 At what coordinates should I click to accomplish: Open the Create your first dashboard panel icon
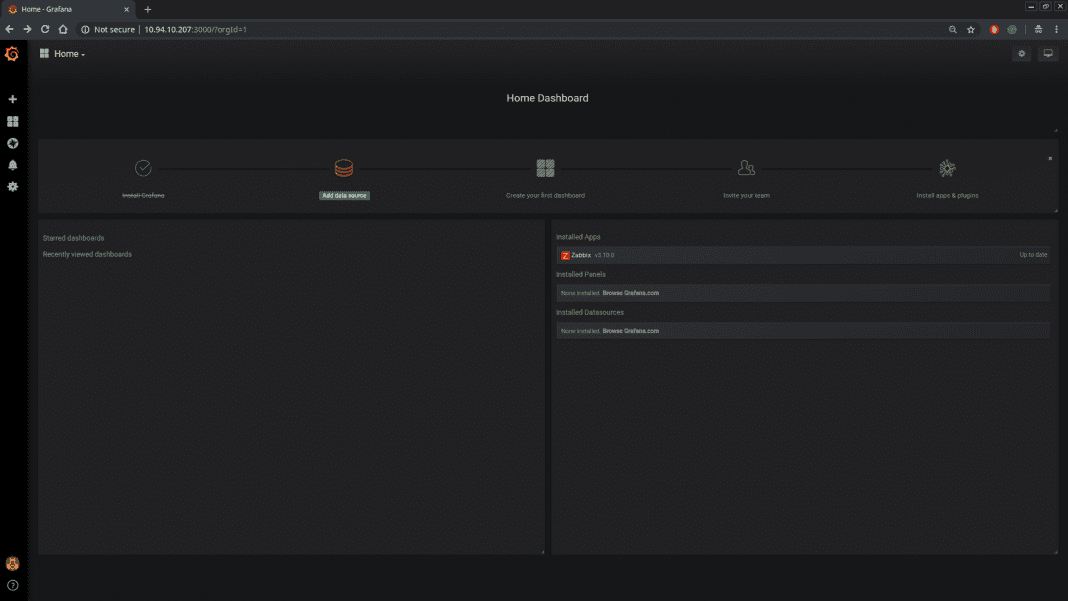point(546,166)
